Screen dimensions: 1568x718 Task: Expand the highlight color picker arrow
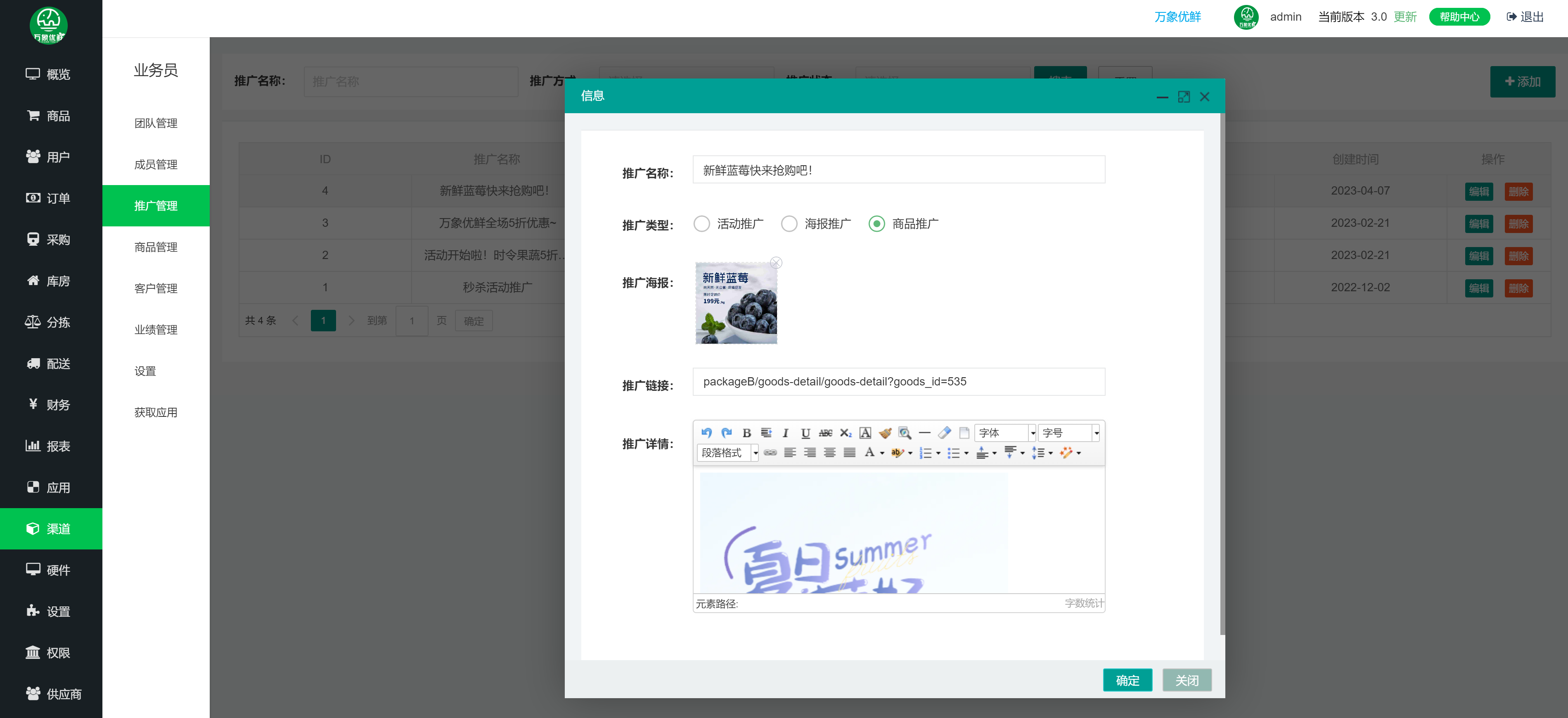click(910, 453)
